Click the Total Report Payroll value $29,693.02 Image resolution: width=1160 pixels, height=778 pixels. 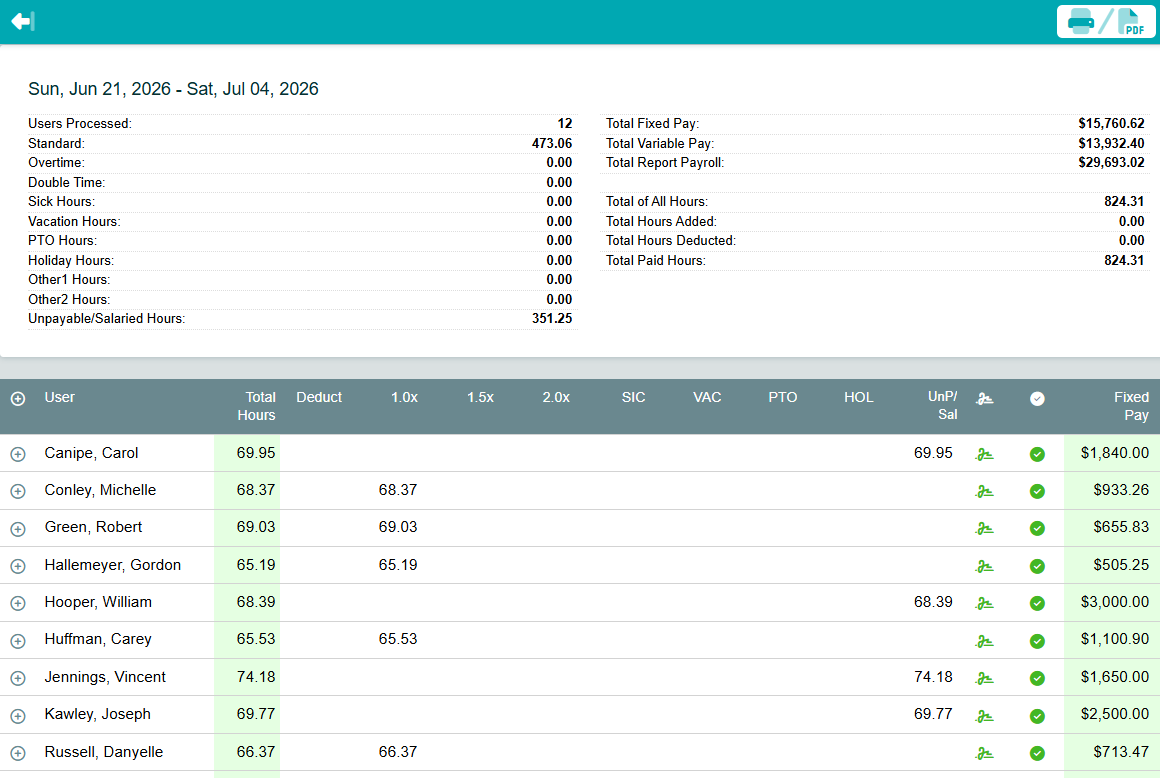[1111, 163]
